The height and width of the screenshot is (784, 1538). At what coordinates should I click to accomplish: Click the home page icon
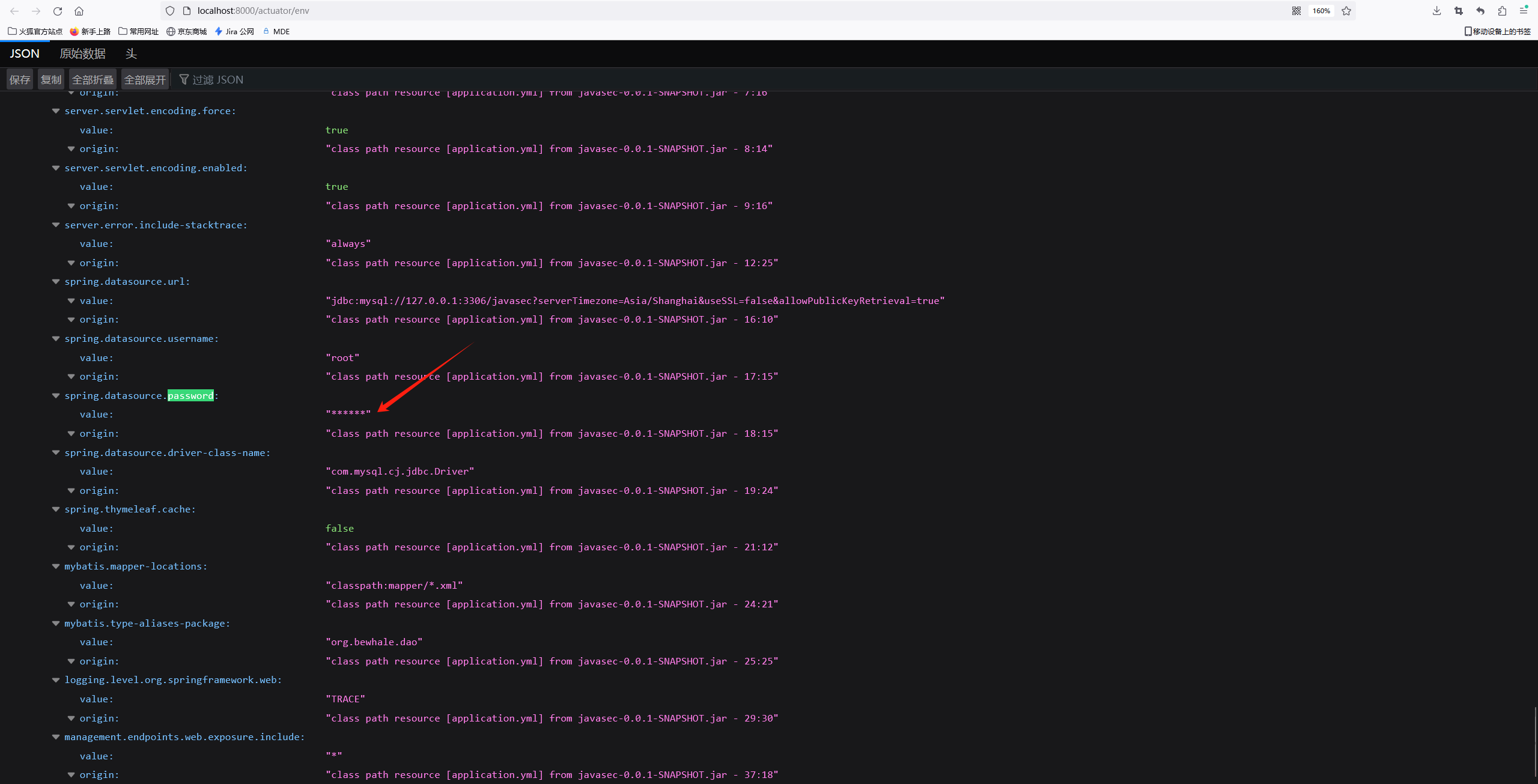click(x=79, y=11)
